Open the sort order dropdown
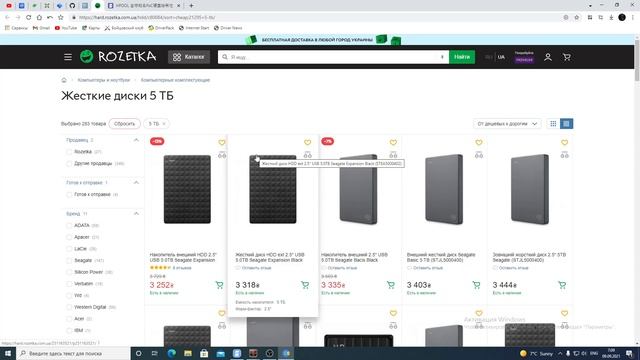Image resolution: width=640 pixels, height=360 pixels. click(x=507, y=124)
